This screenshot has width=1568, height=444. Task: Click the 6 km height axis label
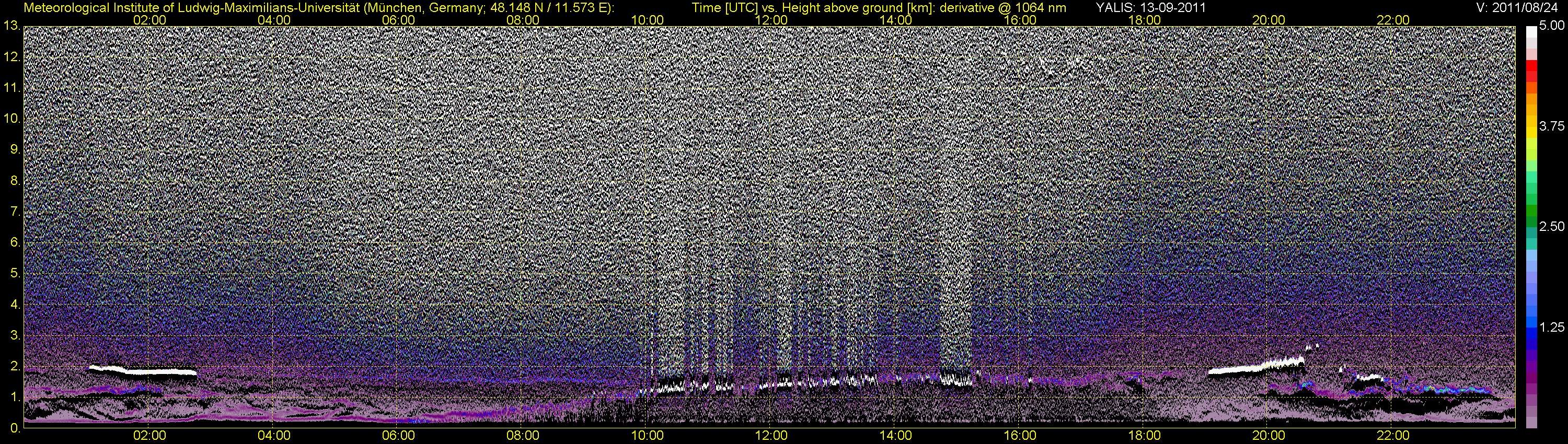click(x=15, y=243)
